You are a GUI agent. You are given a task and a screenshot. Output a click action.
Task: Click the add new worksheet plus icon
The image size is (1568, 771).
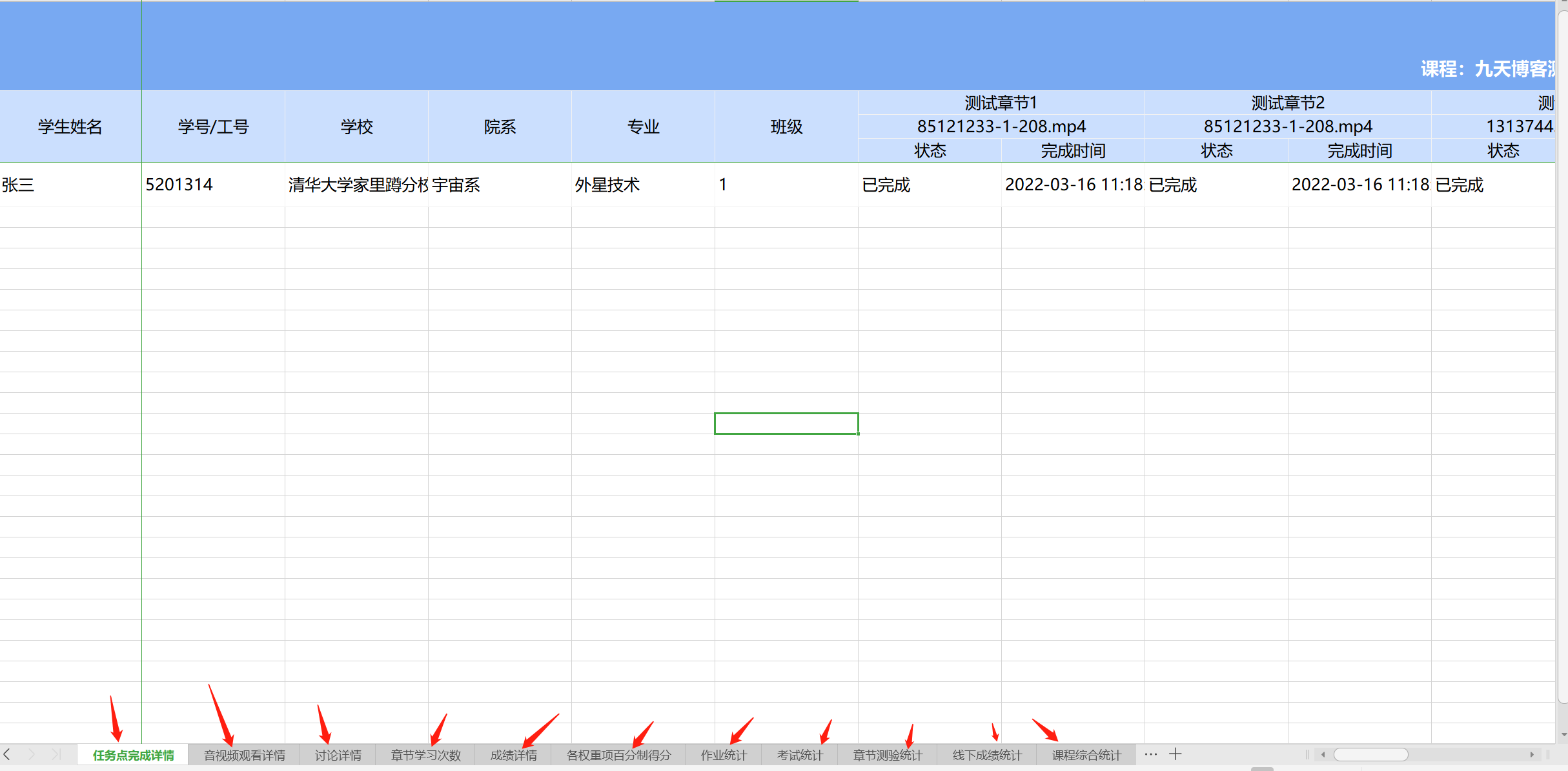click(x=1176, y=754)
